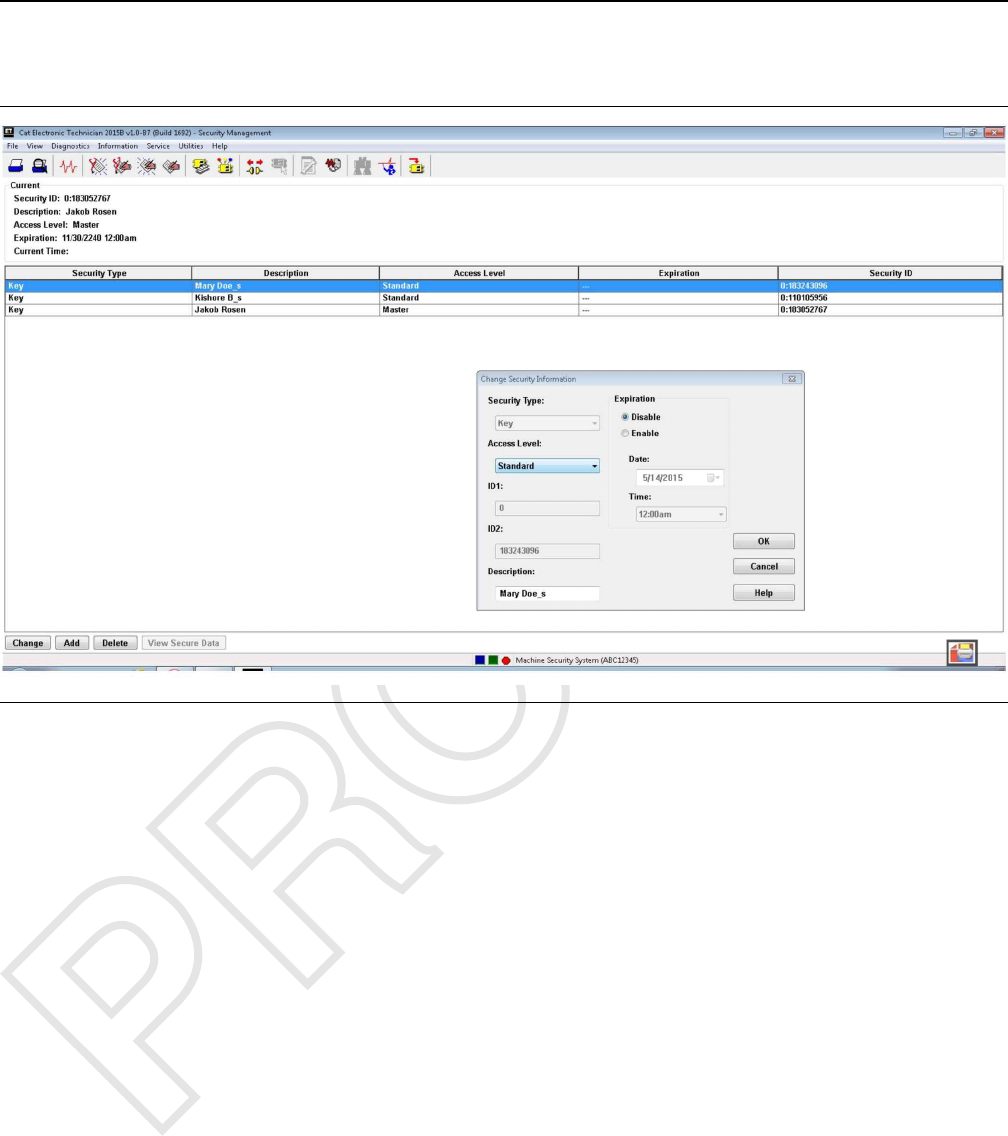
Task: Click the green square status indicator
Action: (x=493, y=660)
